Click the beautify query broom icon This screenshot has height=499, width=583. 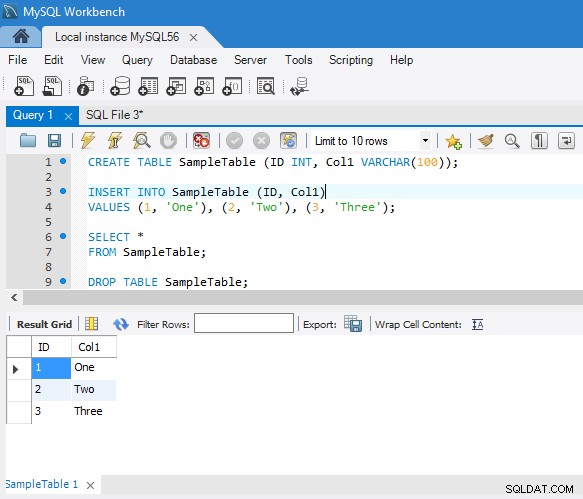(486, 141)
